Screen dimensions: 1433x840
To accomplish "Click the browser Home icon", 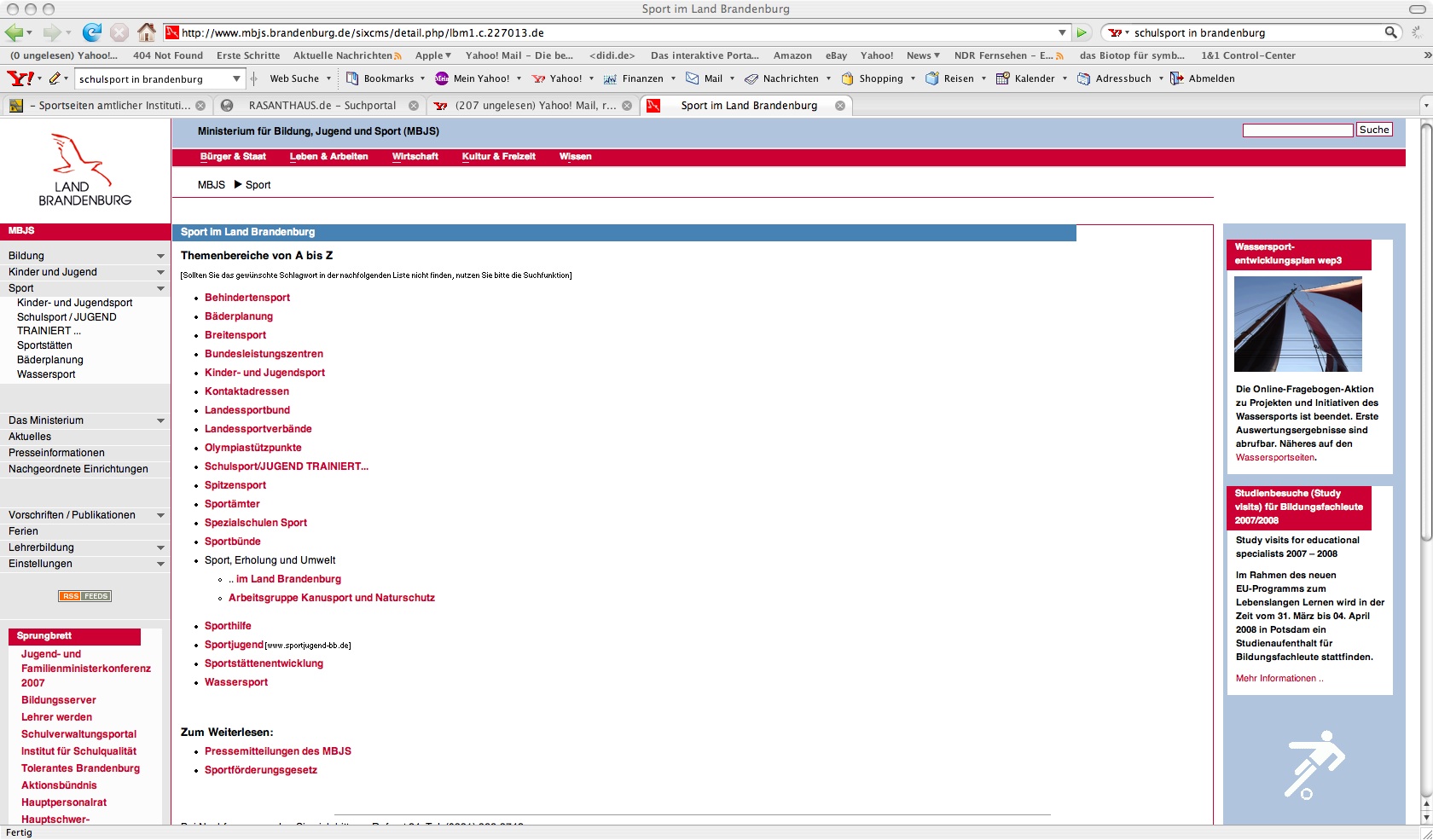I will [147, 32].
